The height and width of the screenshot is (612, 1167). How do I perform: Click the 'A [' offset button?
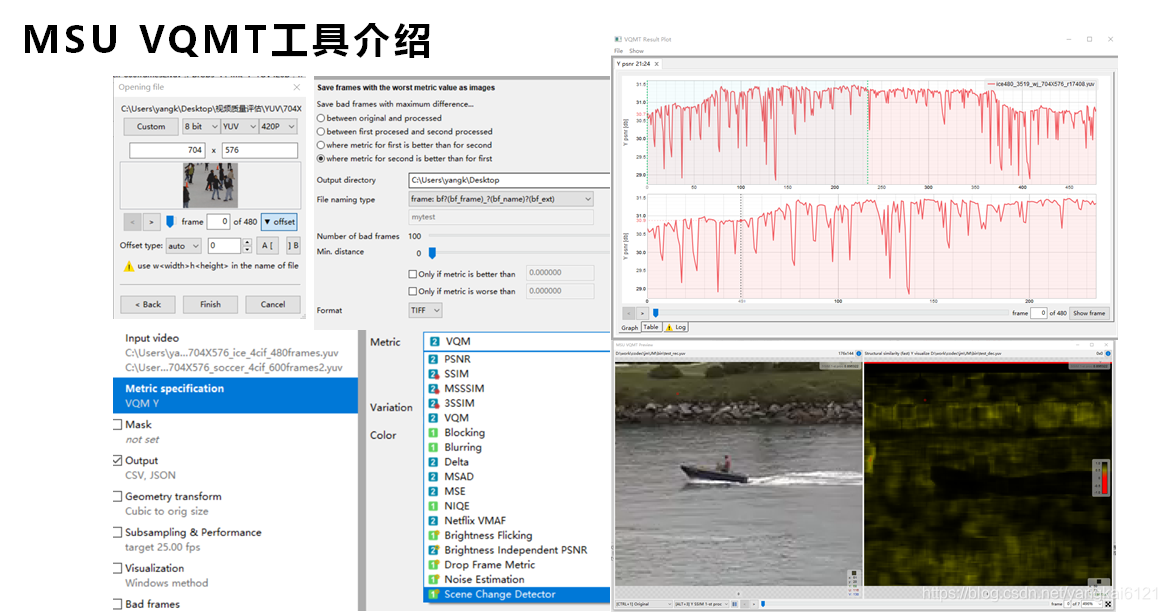click(267, 246)
